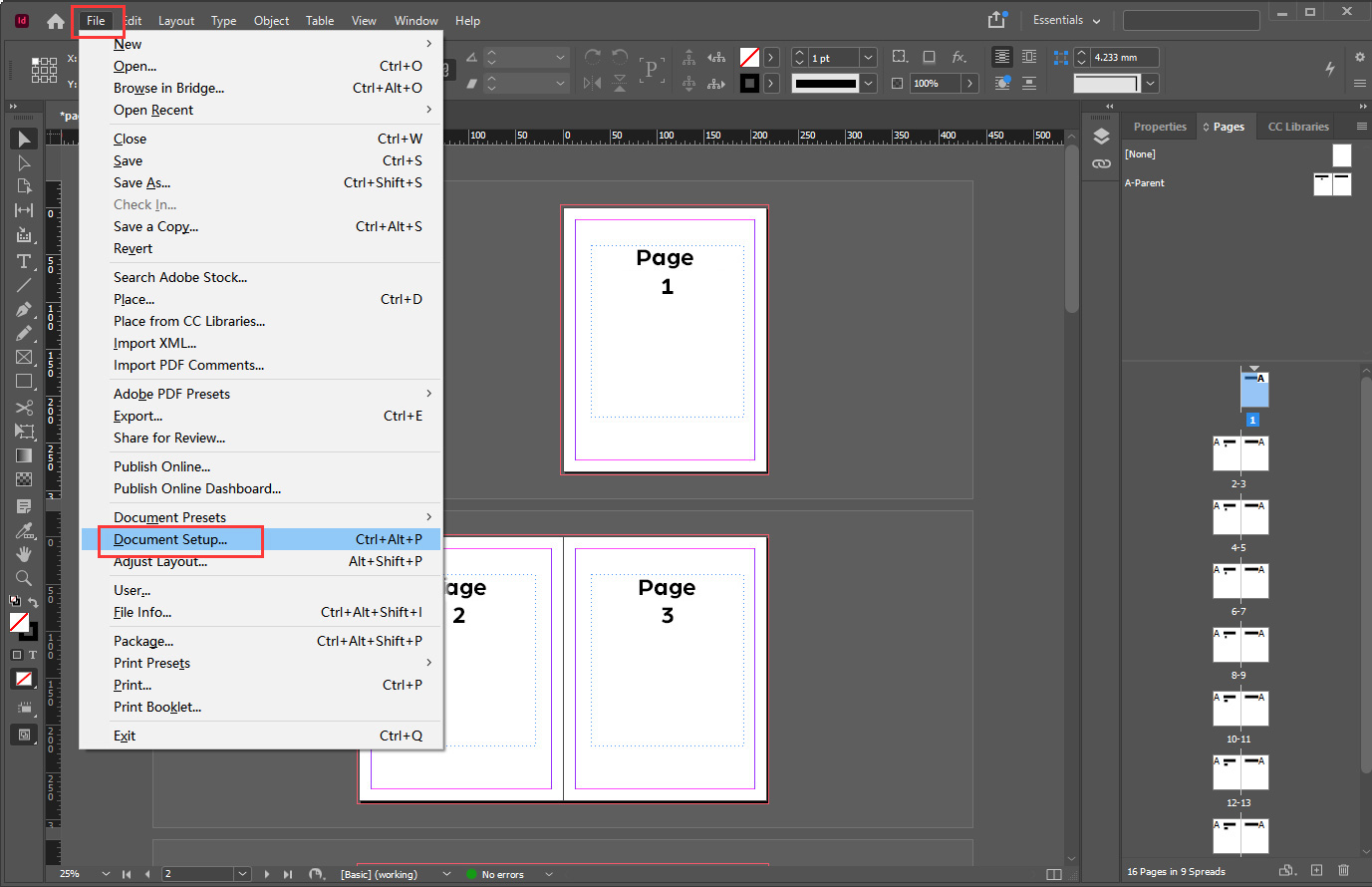The width and height of the screenshot is (1372, 887).
Task: Select the Scissors tool
Action: coord(24,408)
